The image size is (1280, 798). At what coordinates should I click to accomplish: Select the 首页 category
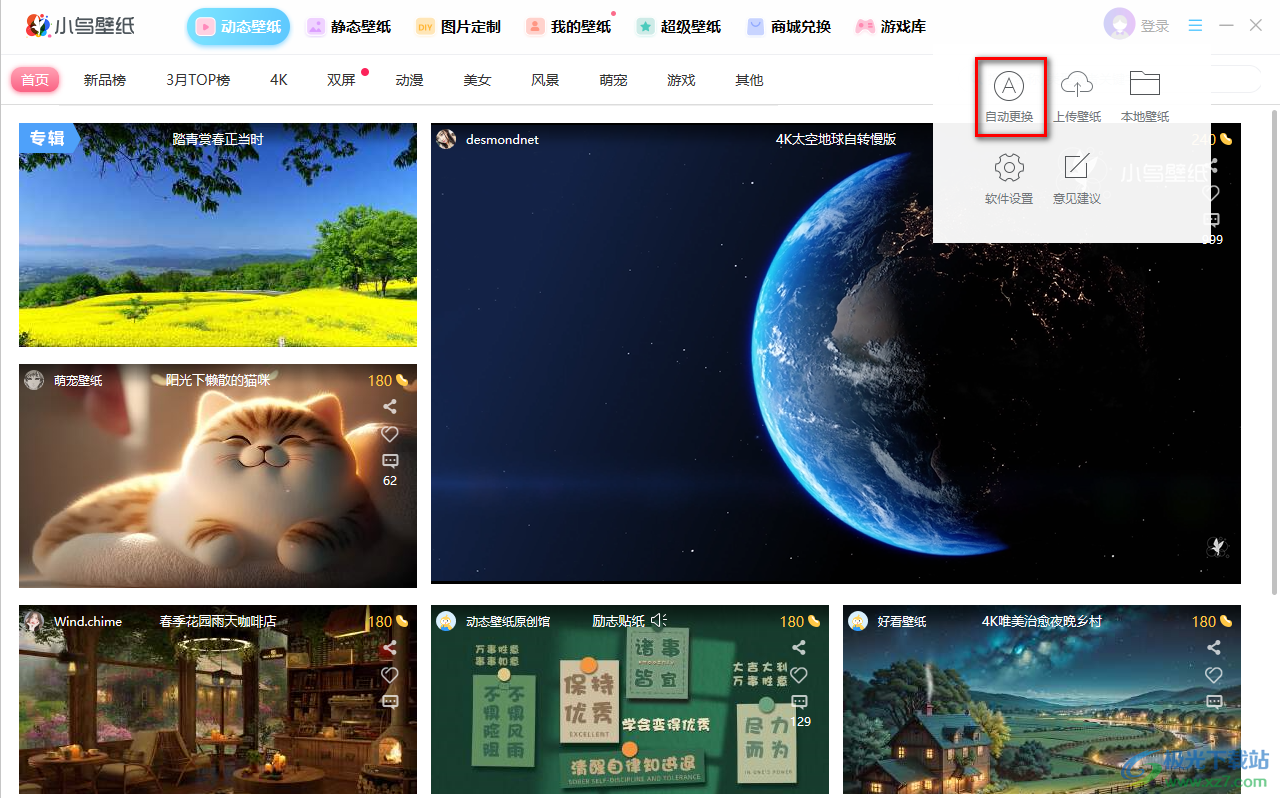[35, 80]
